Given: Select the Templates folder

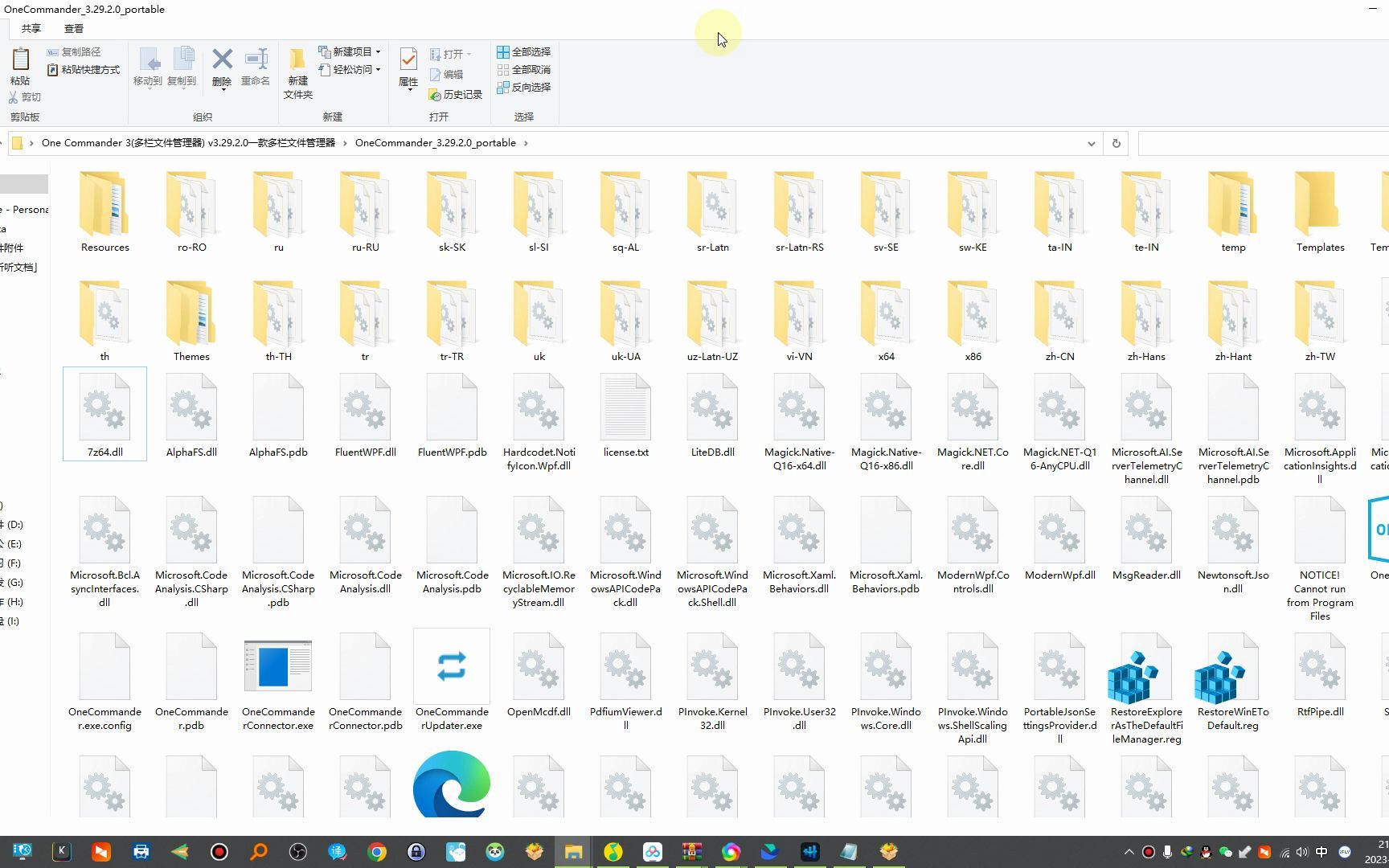Looking at the screenshot, I should pyautogui.click(x=1320, y=213).
